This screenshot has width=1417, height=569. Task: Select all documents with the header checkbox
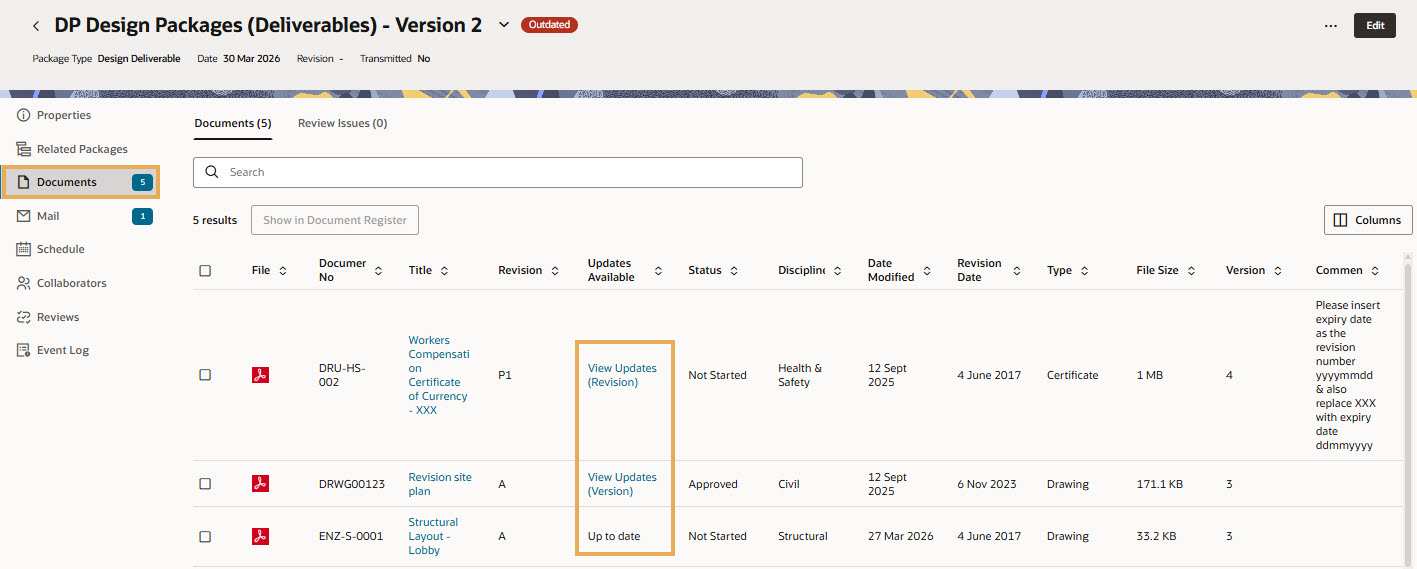[205, 271]
